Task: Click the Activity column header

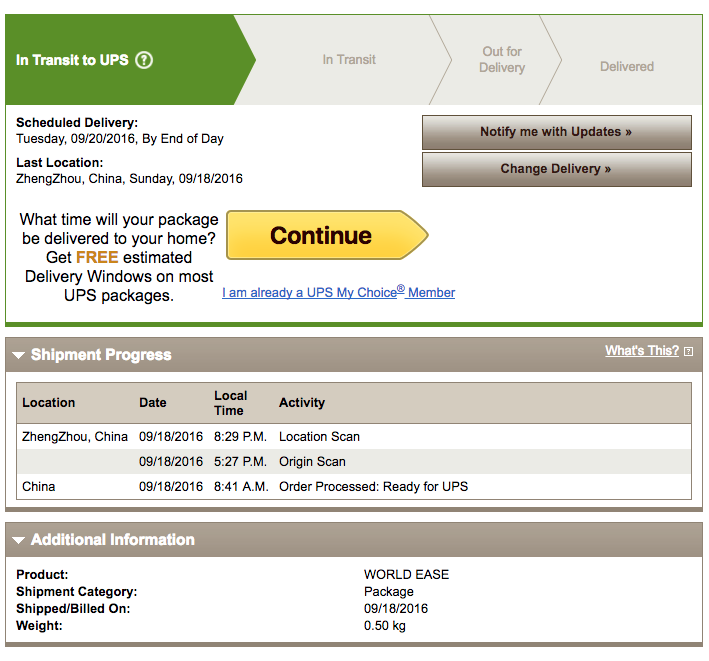Action: (302, 402)
